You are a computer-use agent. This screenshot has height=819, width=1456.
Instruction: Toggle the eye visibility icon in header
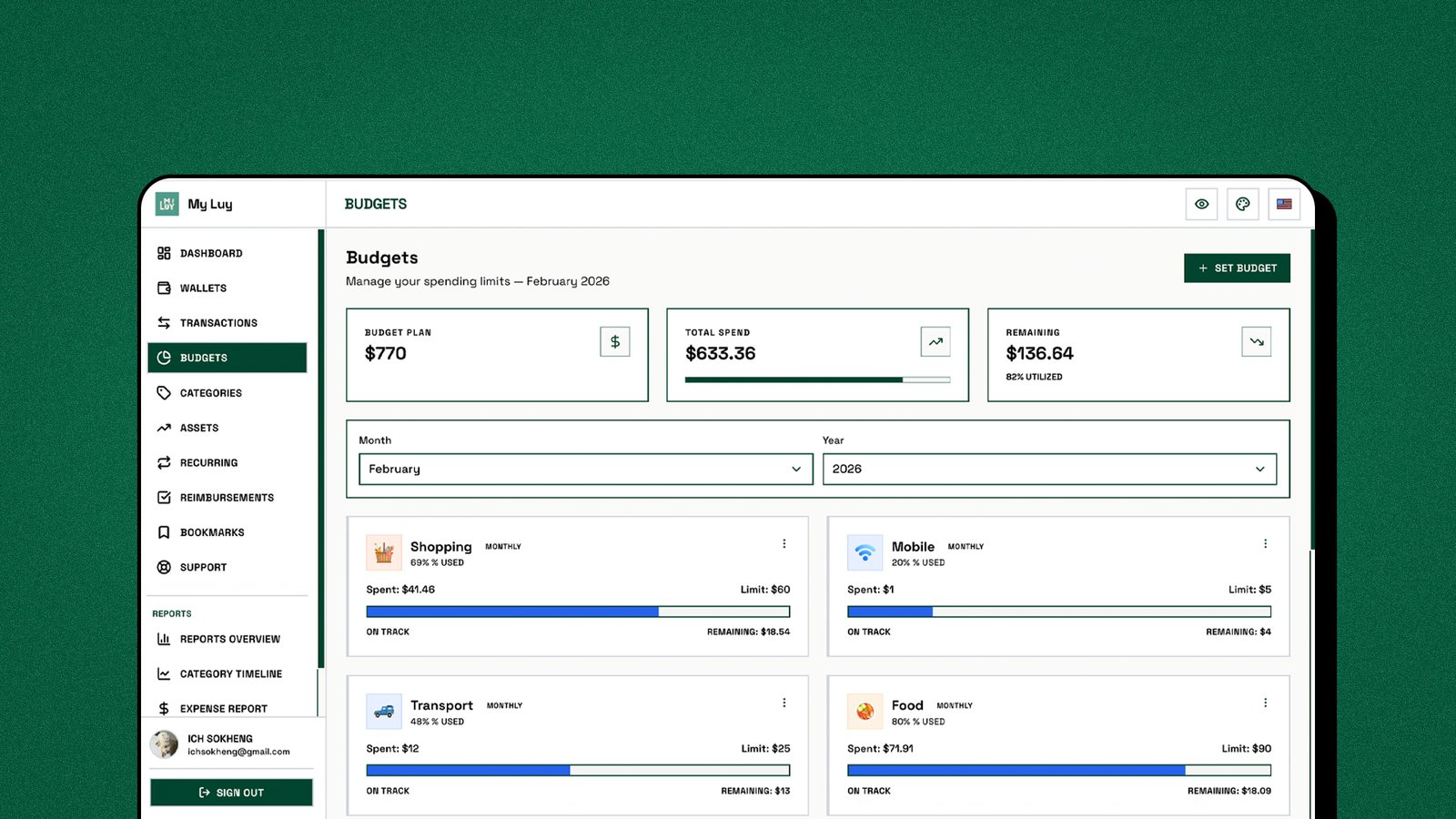coord(1201,204)
